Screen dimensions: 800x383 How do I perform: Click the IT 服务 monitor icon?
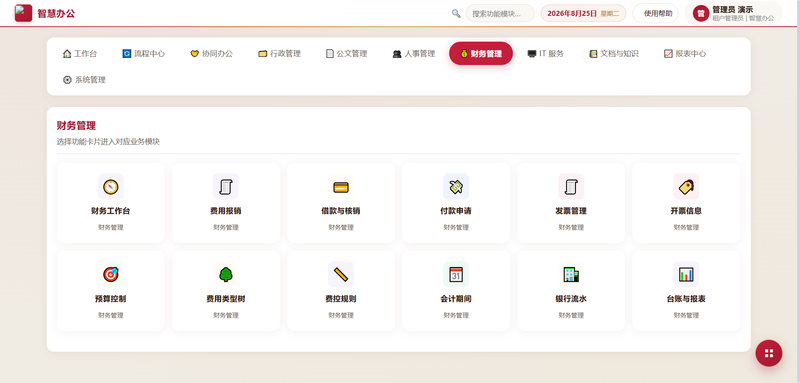[x=532, y=54]
